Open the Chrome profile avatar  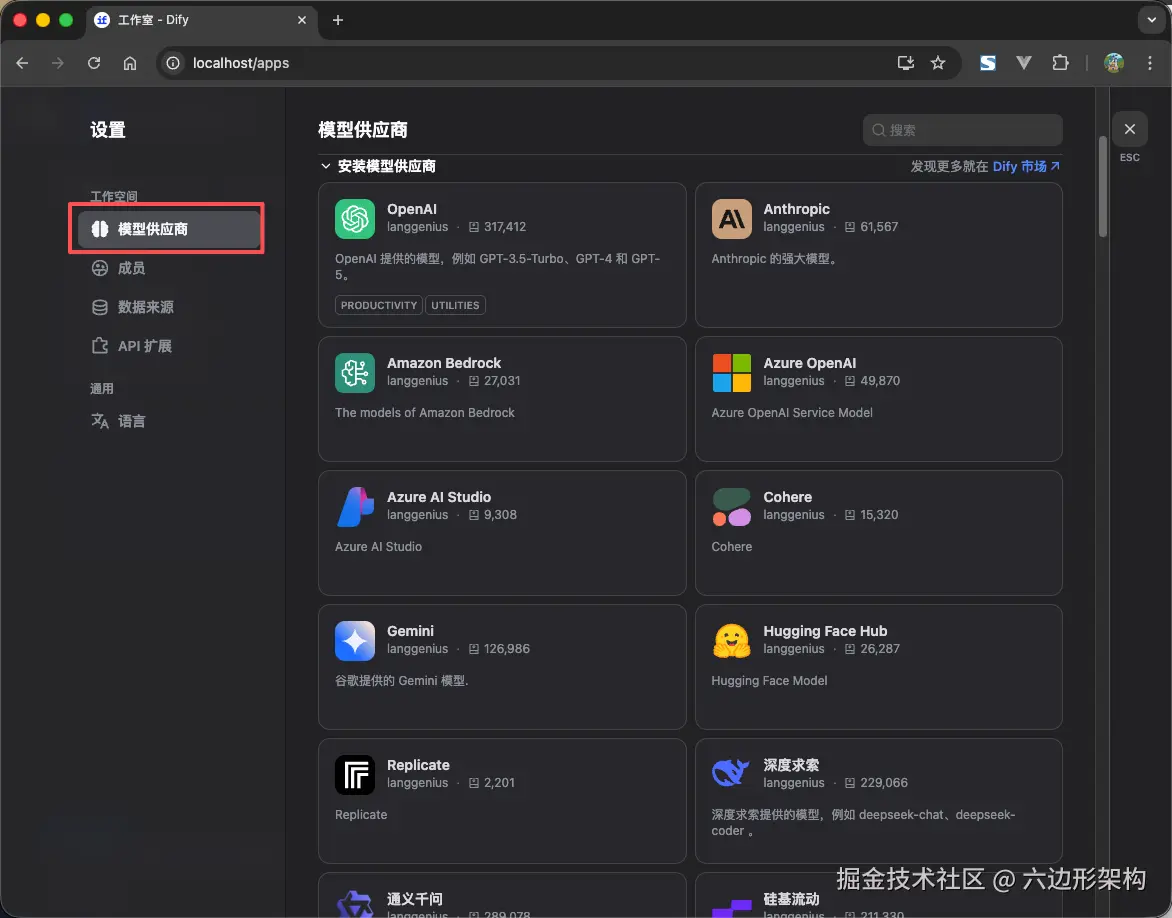click(1114, 63)
